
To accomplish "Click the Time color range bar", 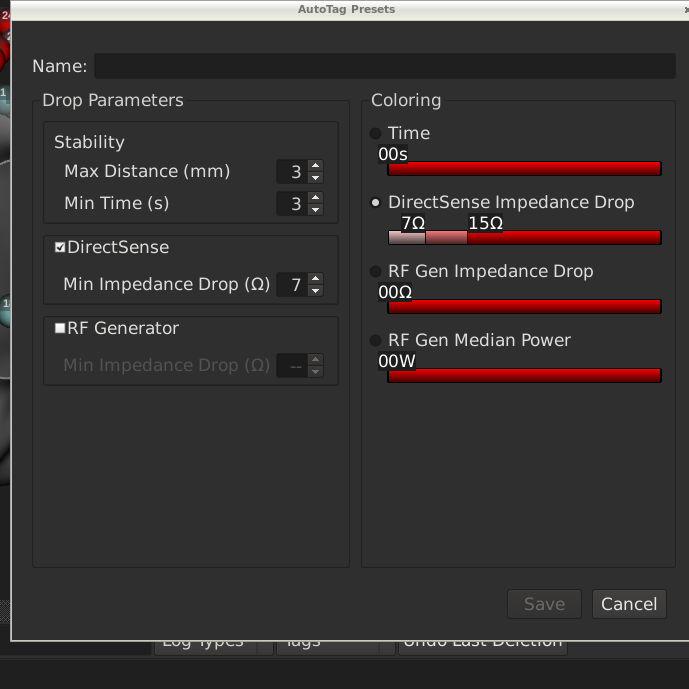I will point(524,168).
